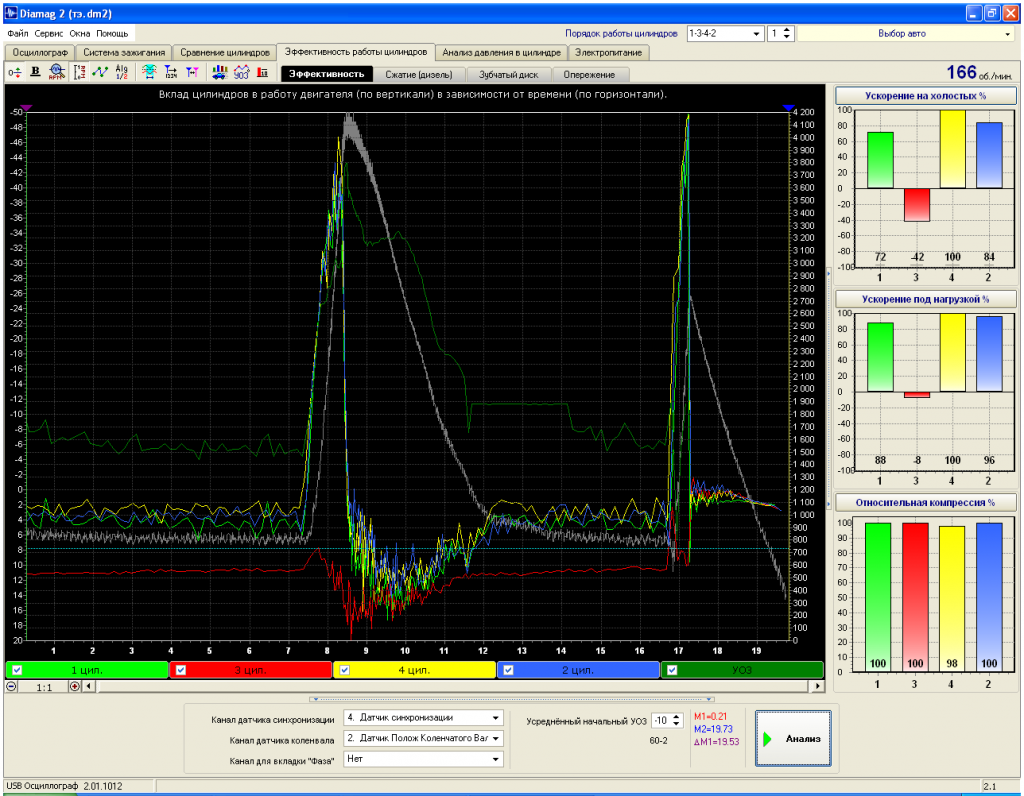The width and height of the screenshot is (1024, 796).
Task: Select the Эффективность работы цилиндров tab
Action: 356,52
